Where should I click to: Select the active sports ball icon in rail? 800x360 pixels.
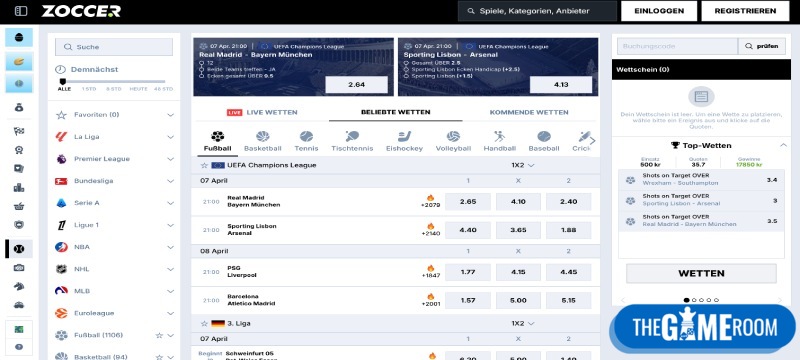click(x=19, y=248)
